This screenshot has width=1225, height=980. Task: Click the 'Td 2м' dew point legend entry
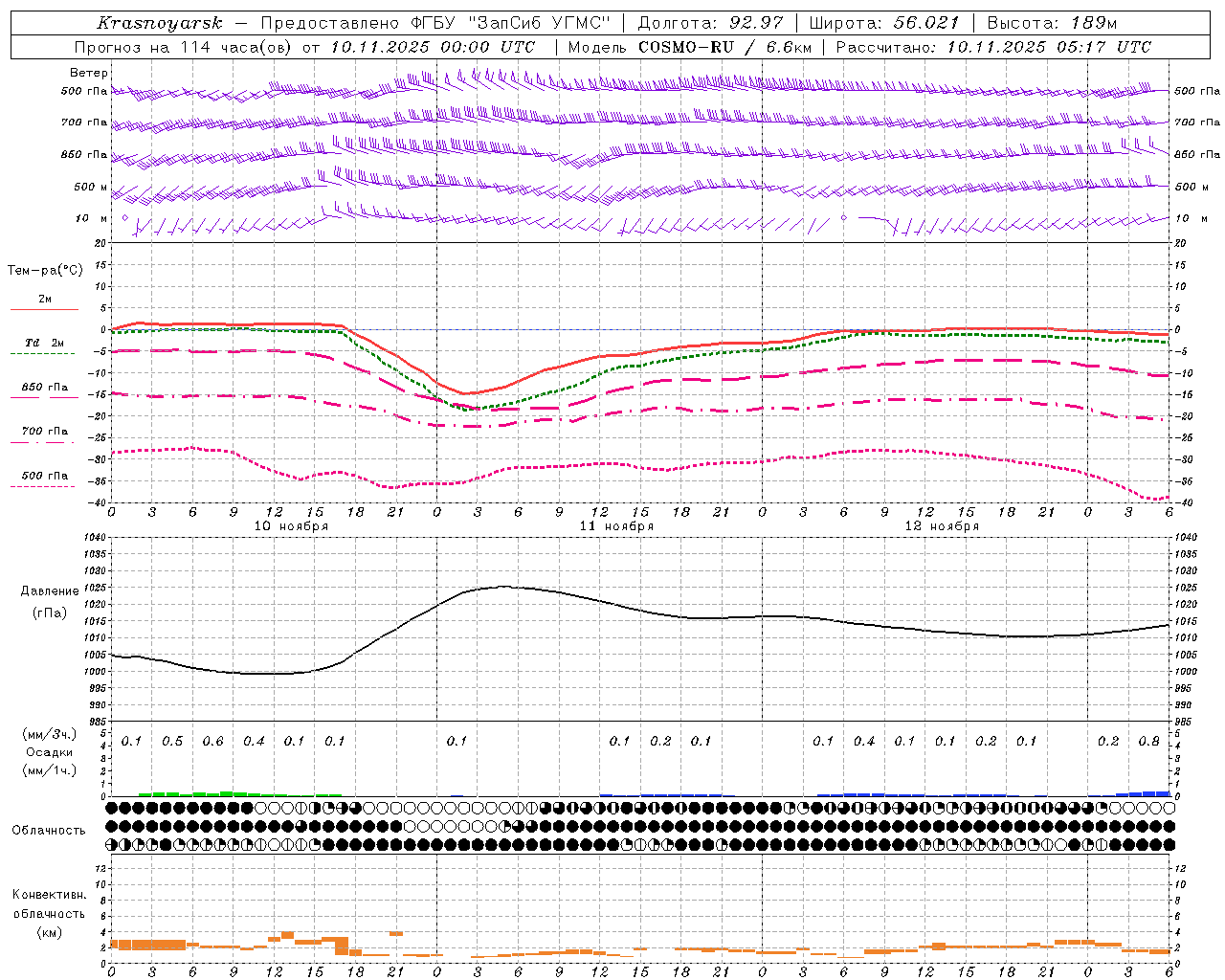(x=44, y=343)
